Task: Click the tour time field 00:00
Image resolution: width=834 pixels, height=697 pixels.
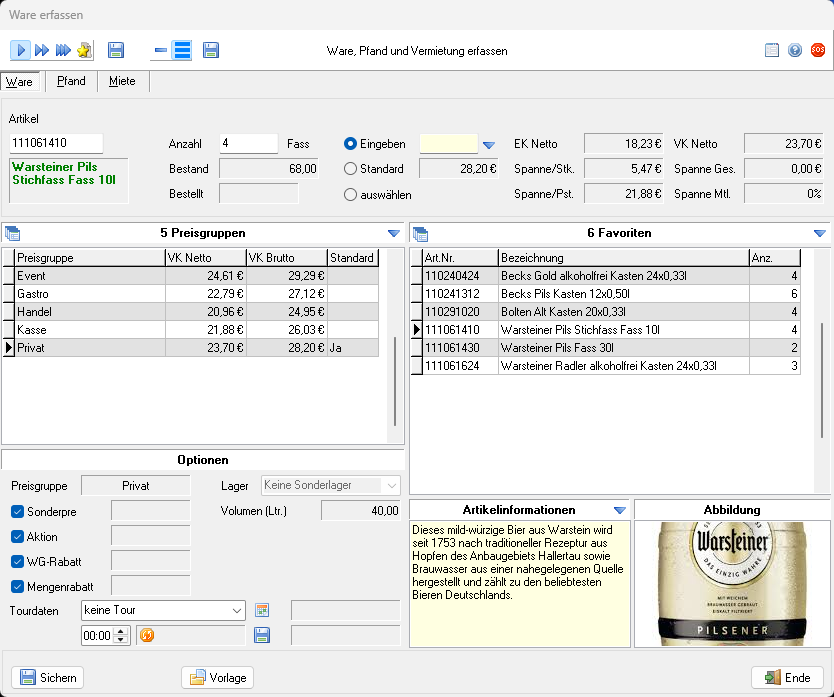Action: pyautogui.click(x=98, y=635)
